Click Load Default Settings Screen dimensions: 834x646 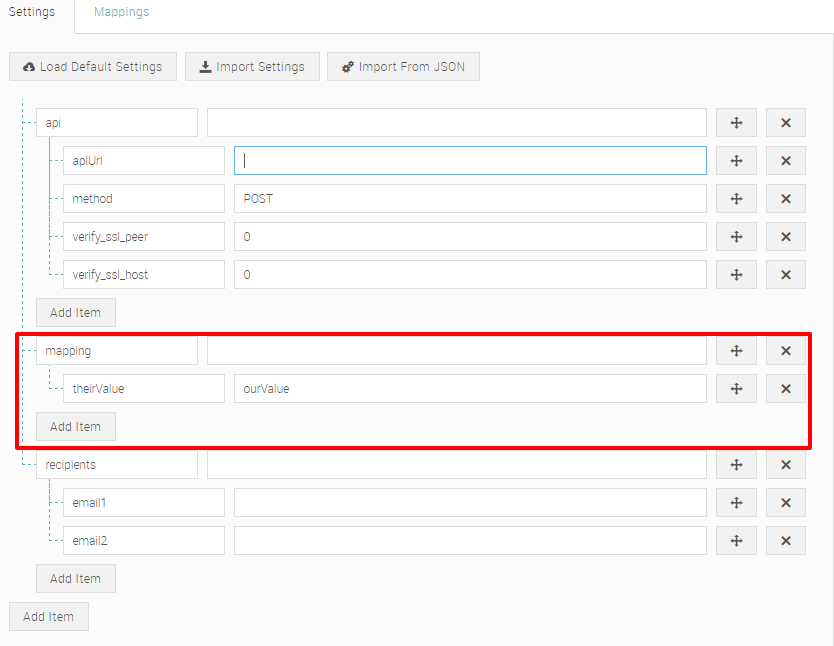[92, 66]
